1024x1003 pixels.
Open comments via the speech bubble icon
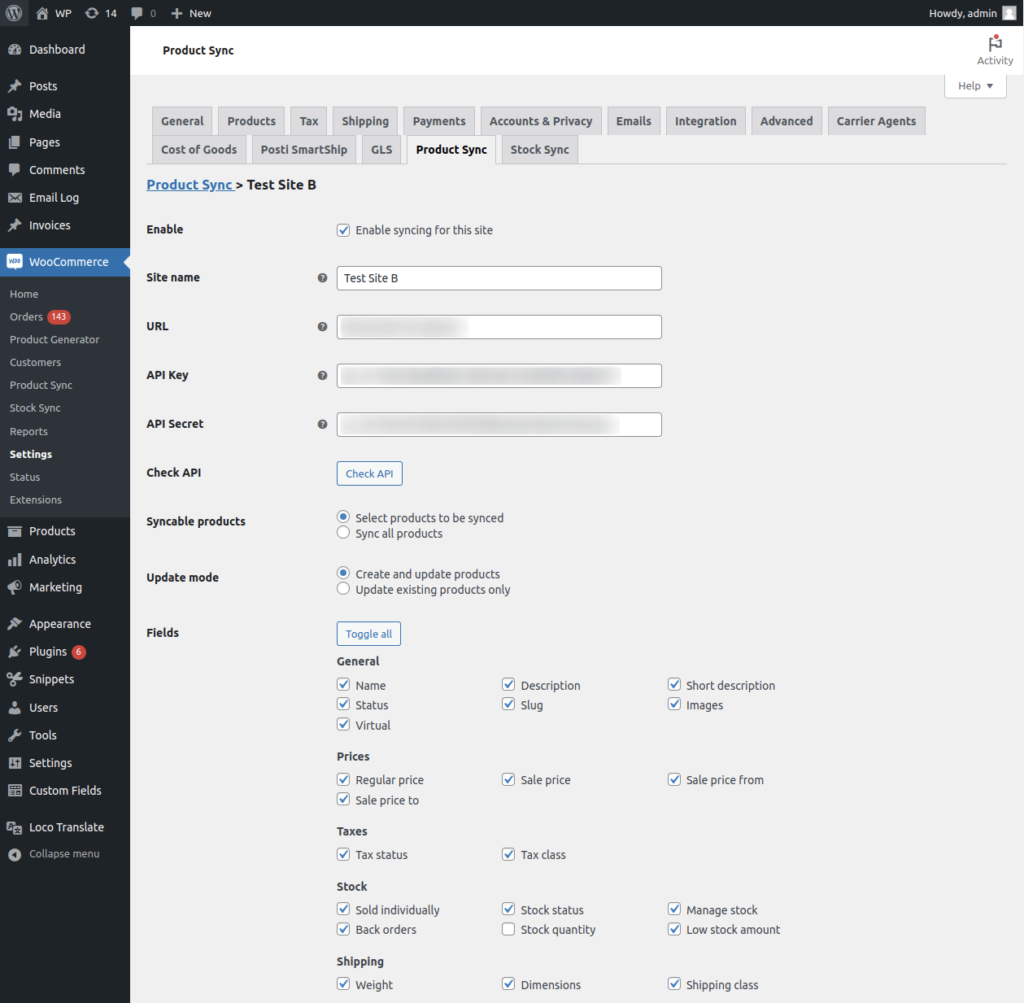(x=135, y=13)
